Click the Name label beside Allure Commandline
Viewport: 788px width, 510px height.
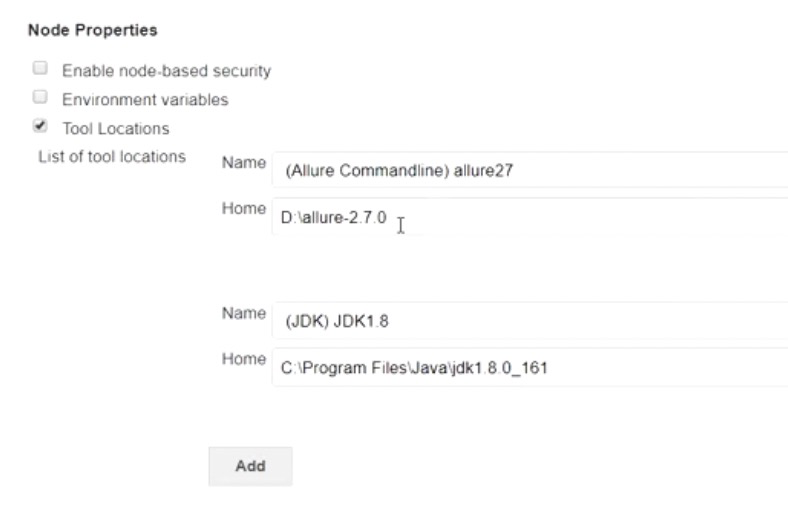pyautogui.click(x=243, y=163)
